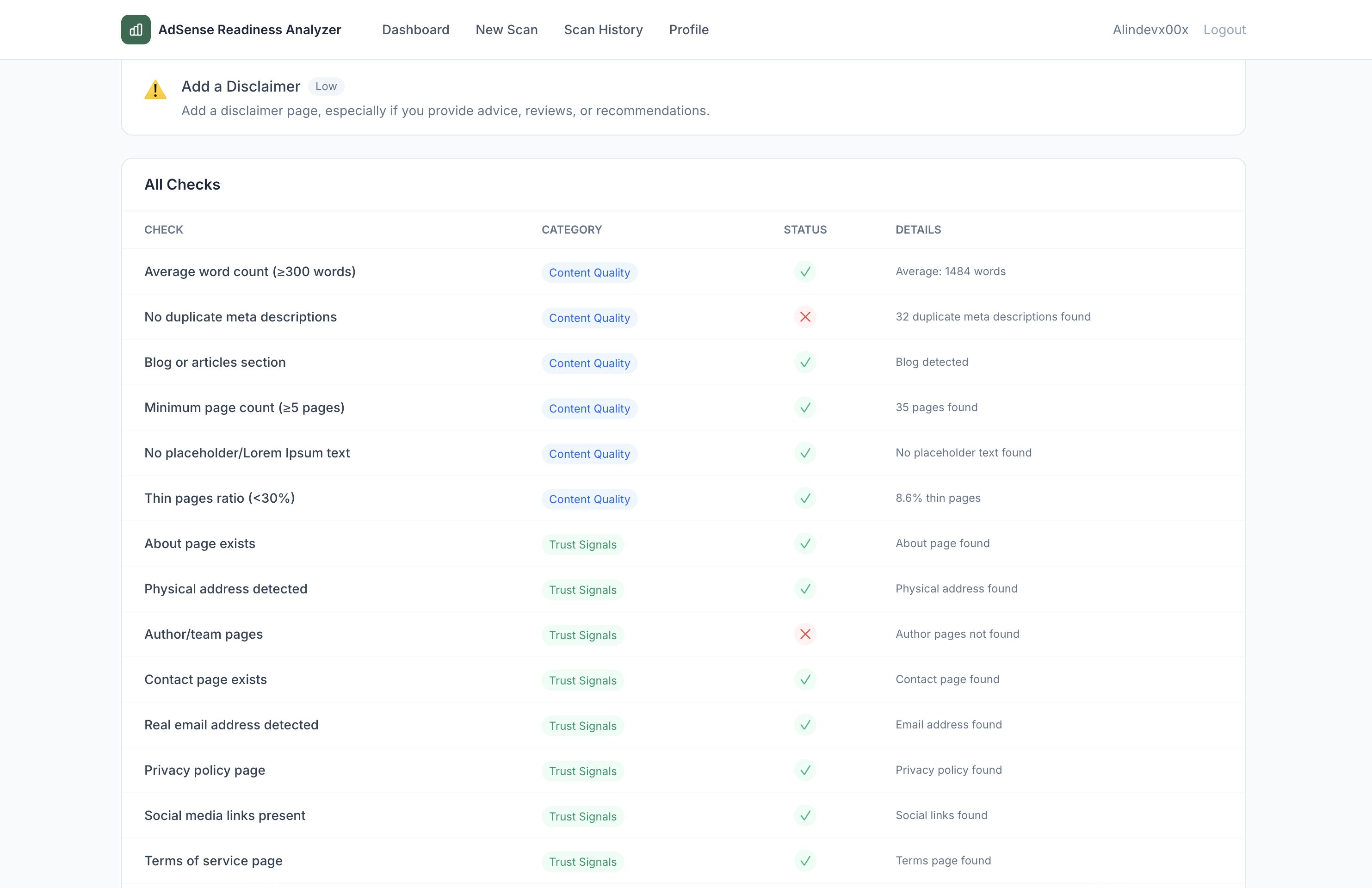Click the STATUS column header
1372x888 pixels.
(x=804, y=229)
